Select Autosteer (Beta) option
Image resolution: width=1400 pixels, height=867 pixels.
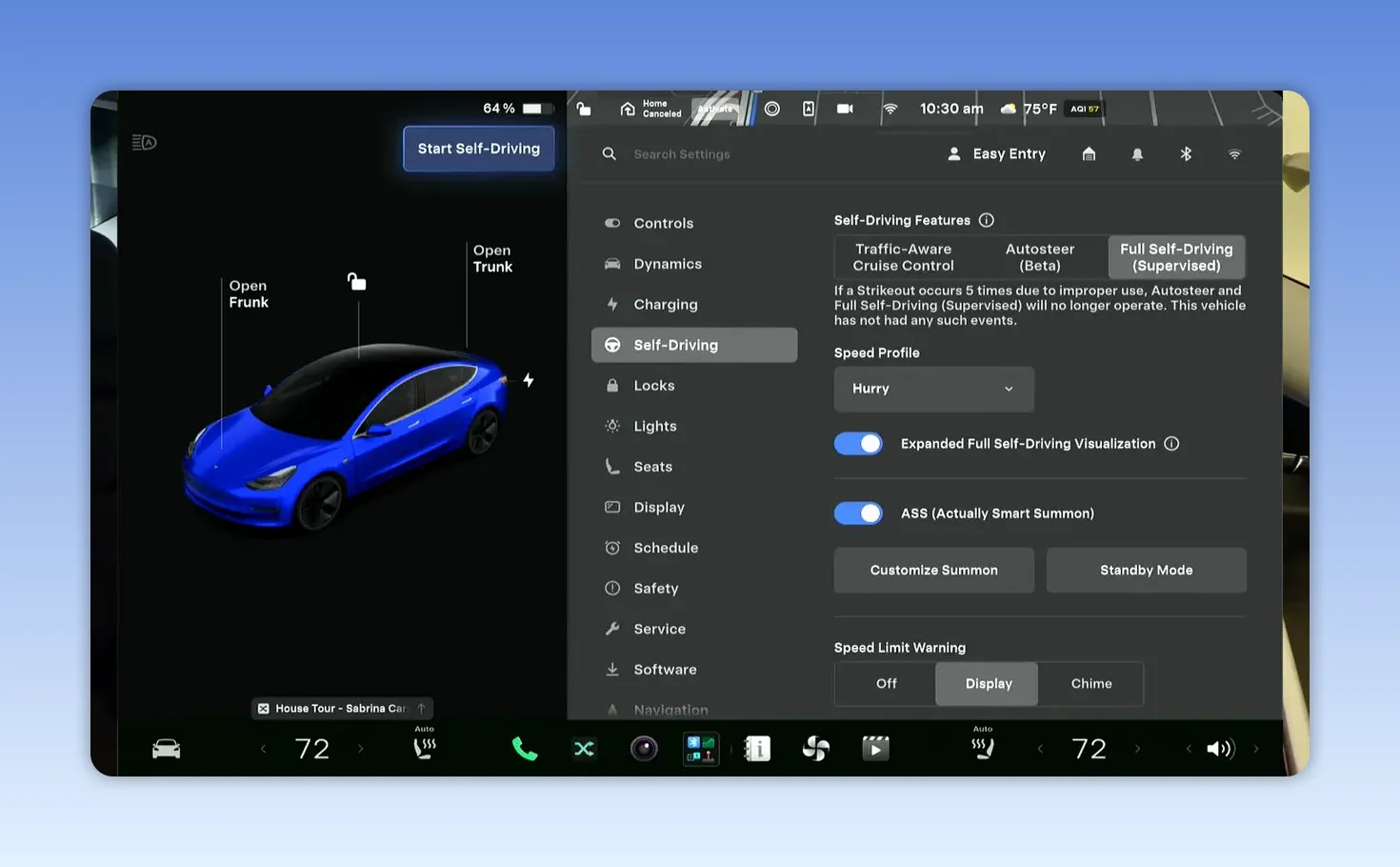1040,257
